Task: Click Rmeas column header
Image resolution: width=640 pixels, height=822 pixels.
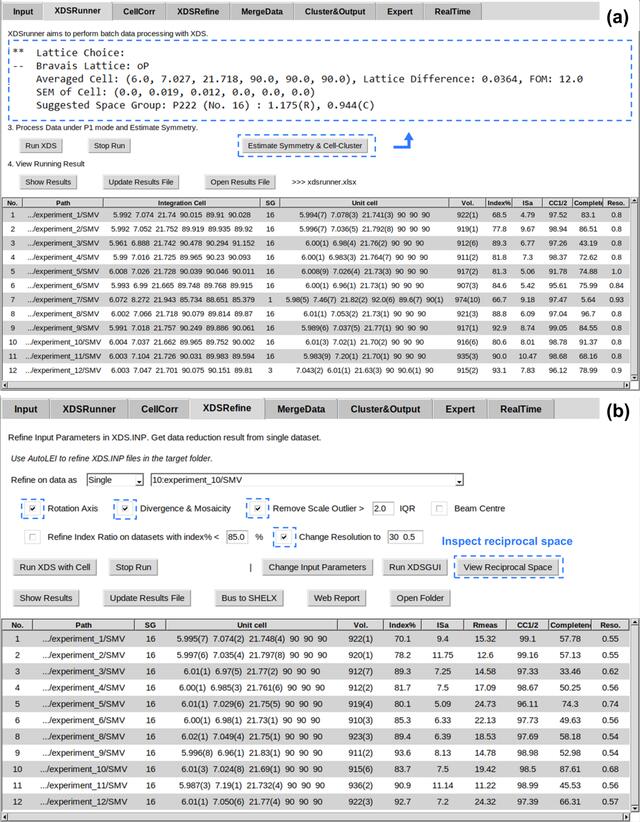Action: point(485,625)
